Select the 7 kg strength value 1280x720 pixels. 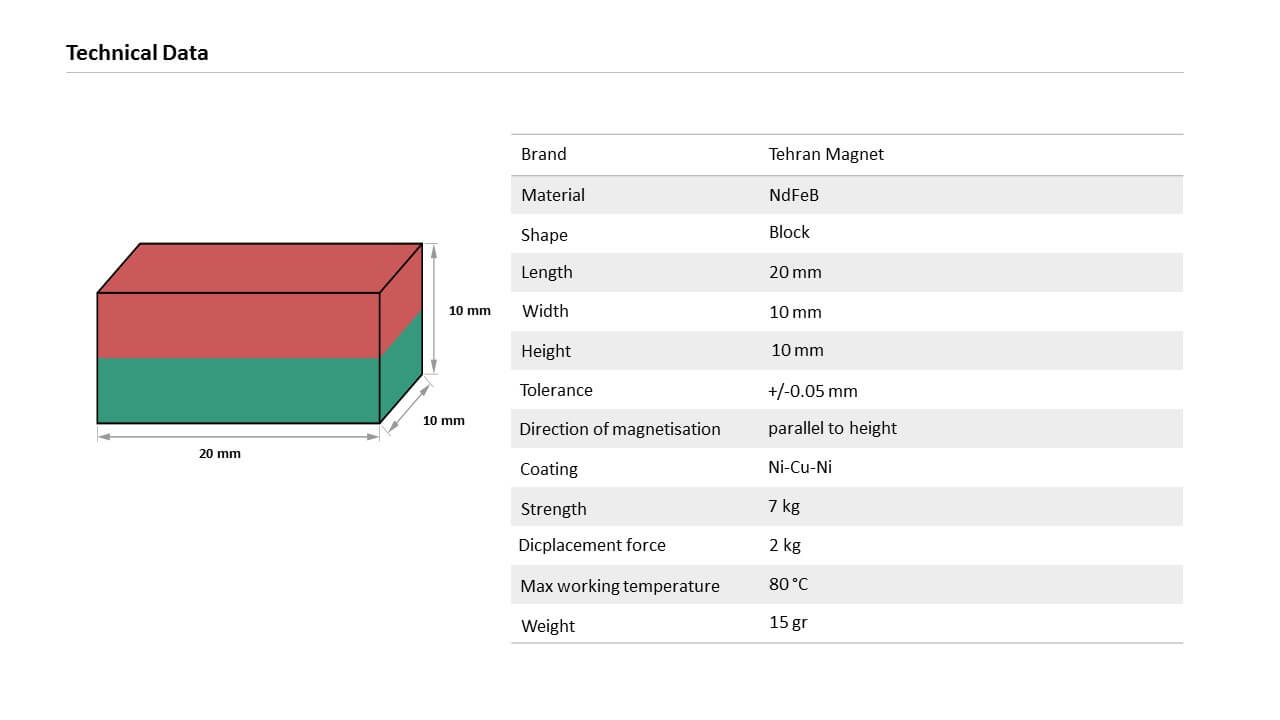[784, 506]
